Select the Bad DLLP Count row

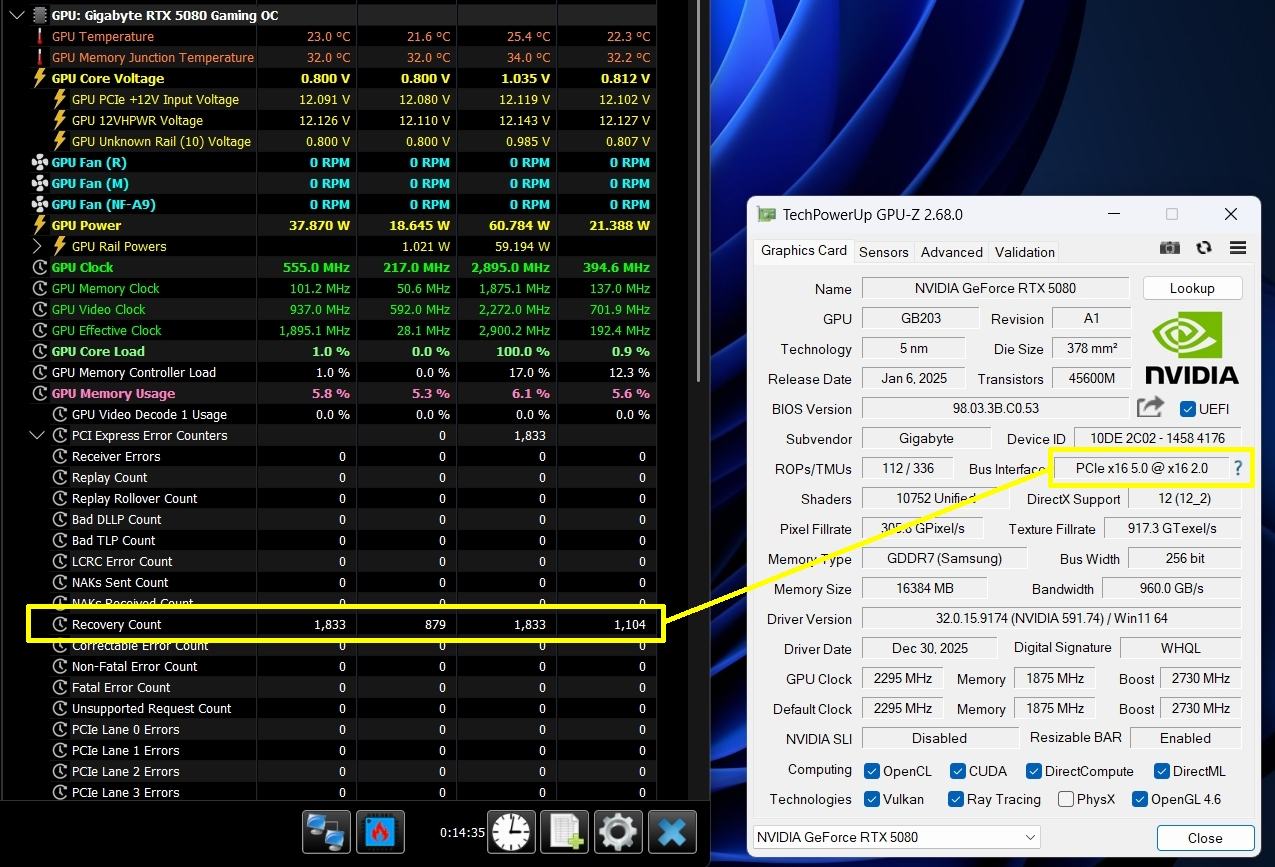pos(344,519)
